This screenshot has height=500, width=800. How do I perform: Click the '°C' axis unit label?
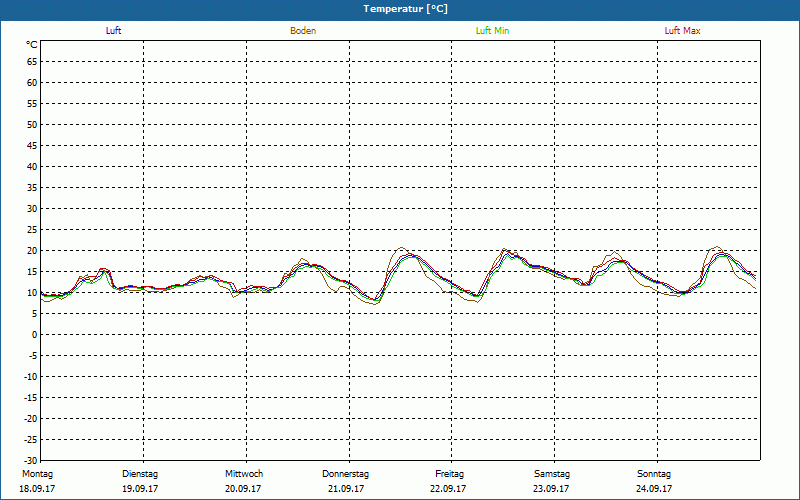tap(32, 45)
